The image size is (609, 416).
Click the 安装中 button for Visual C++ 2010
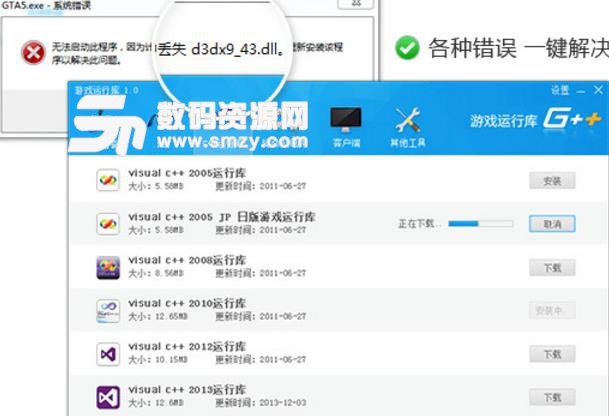552,311
